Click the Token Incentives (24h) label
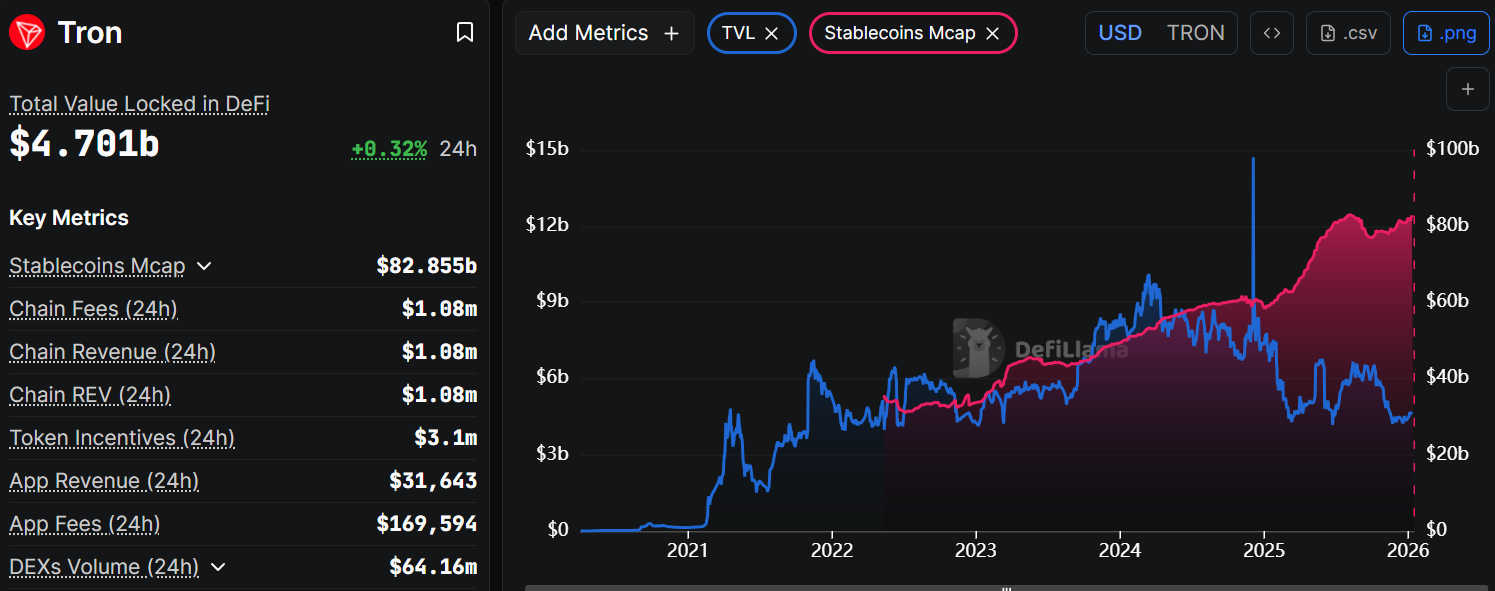The height and width of the screenshot is (591, 1495). (122, 438)
